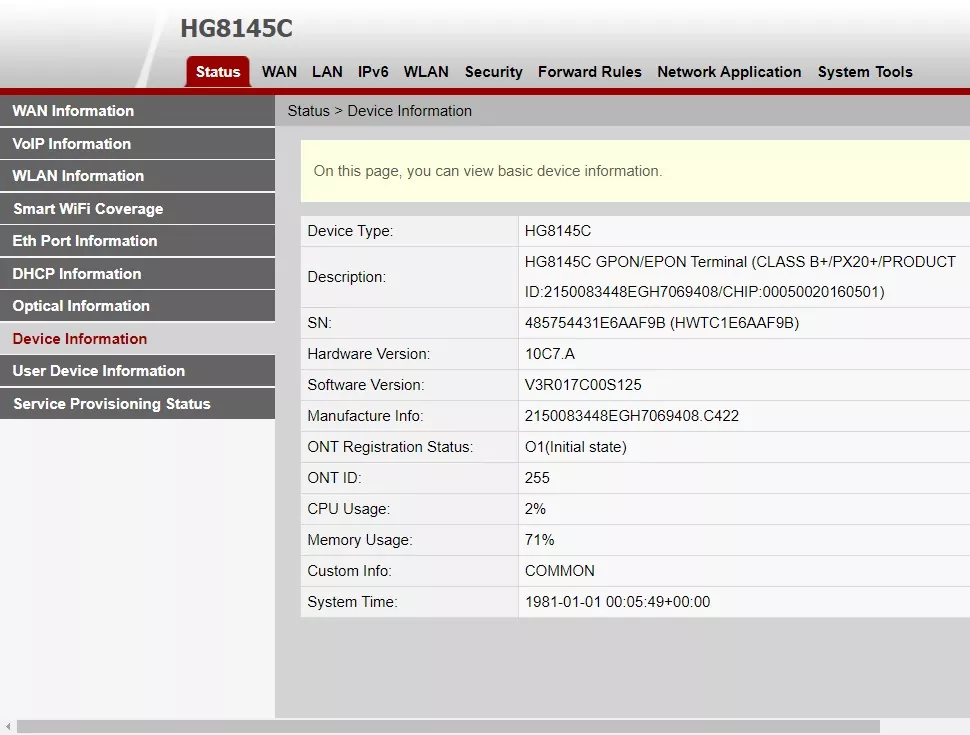Go to the Security tab
Image resolution: width=970 pixels, height=735 pixels.
click(x=493, y=72)
